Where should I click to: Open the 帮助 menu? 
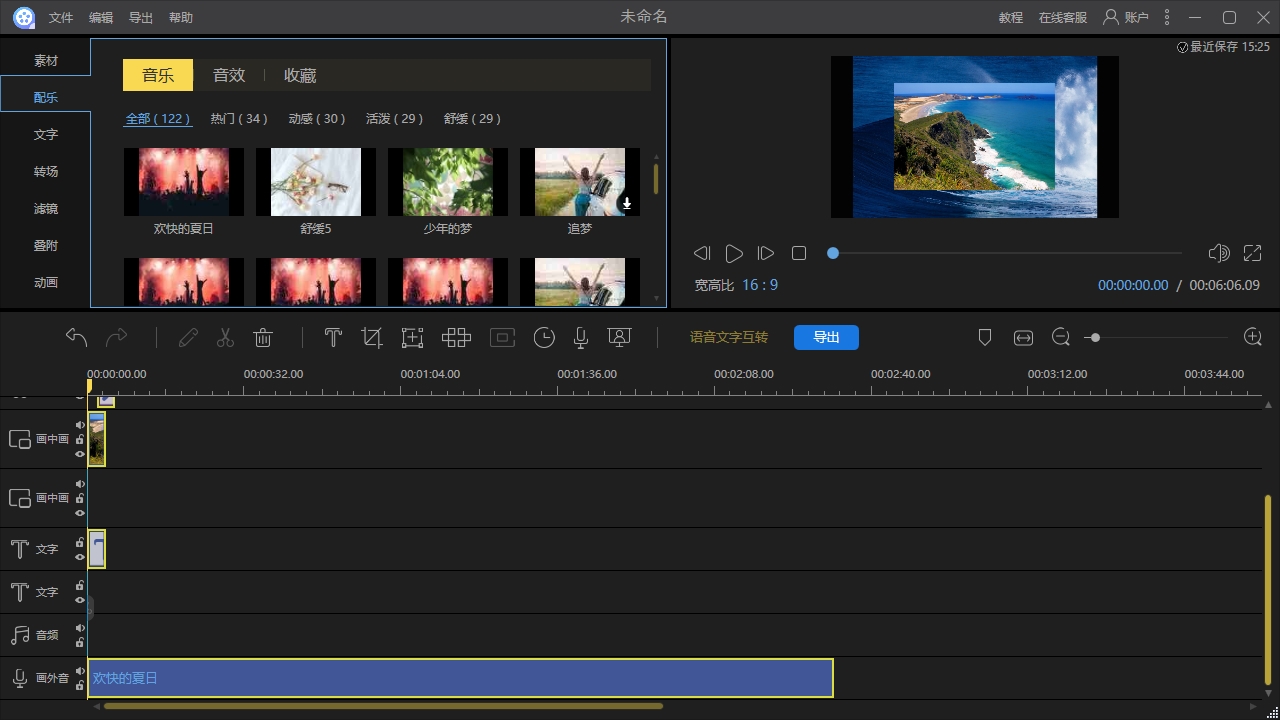pos(181,18)
